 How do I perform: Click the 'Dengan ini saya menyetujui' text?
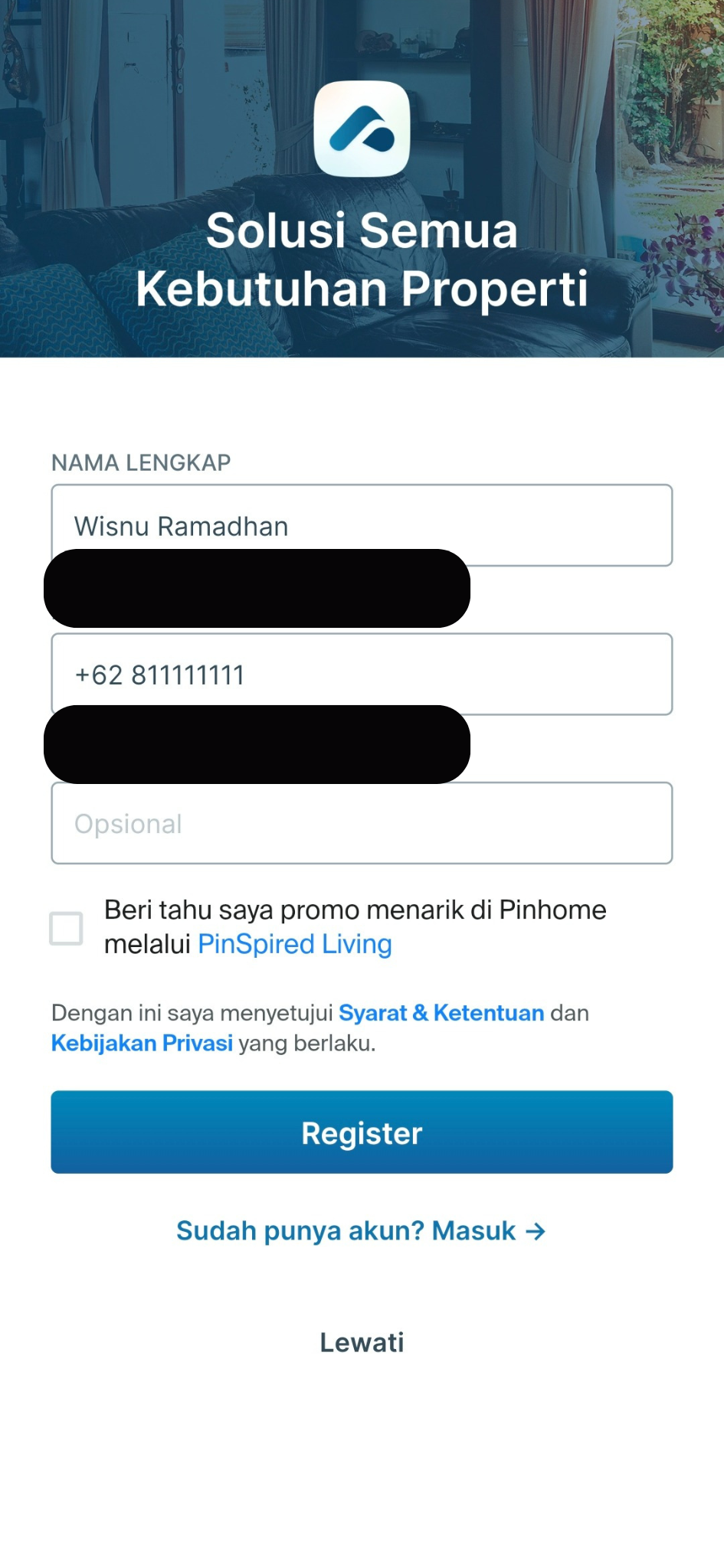192,1013
